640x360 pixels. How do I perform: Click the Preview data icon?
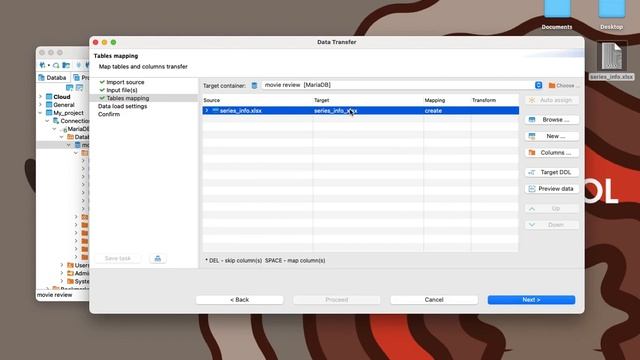click(531, 189)
